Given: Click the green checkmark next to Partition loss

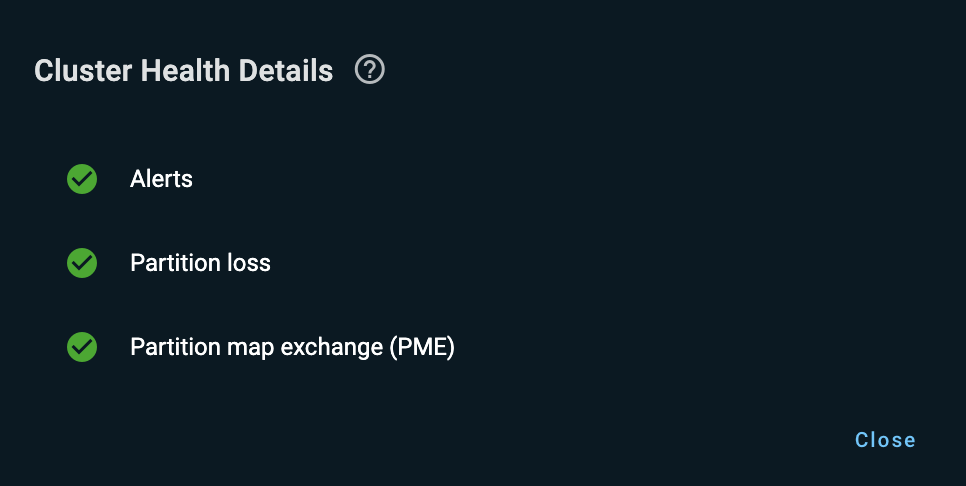Looking at the screenshot, I should (x=82, y=263).
